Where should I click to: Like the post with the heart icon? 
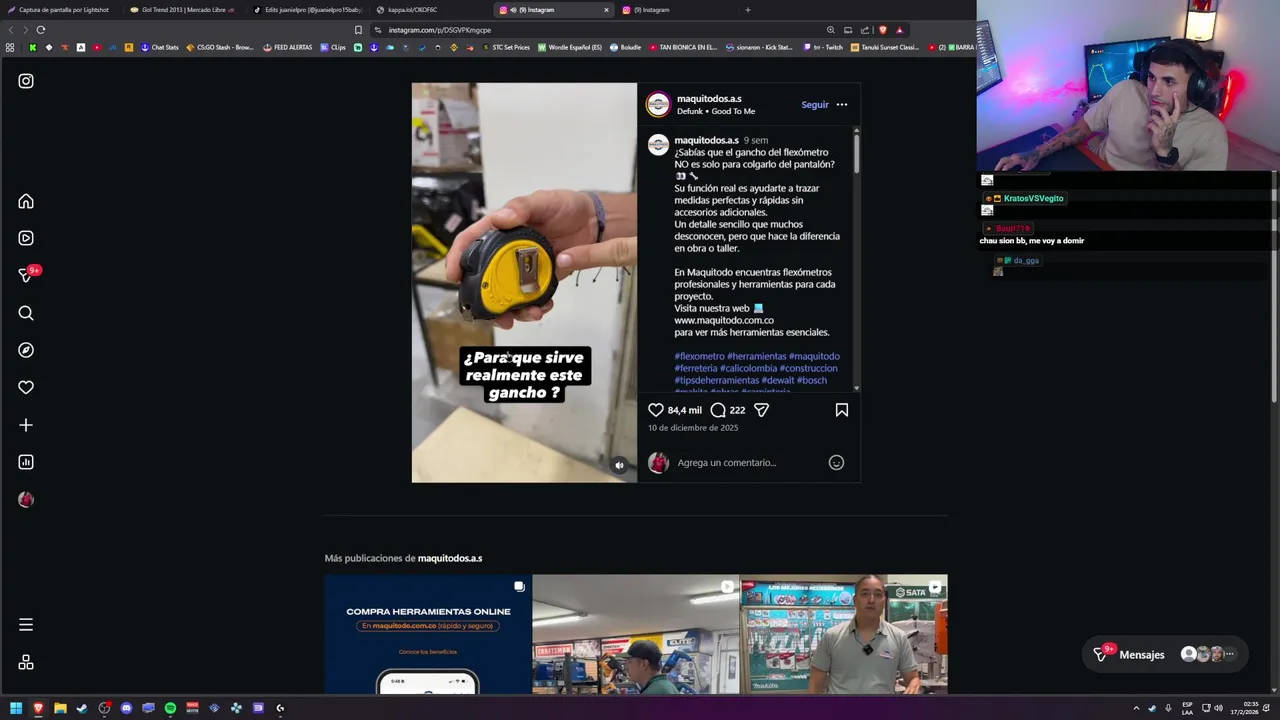pyautogui.click(x=656, y=410)
